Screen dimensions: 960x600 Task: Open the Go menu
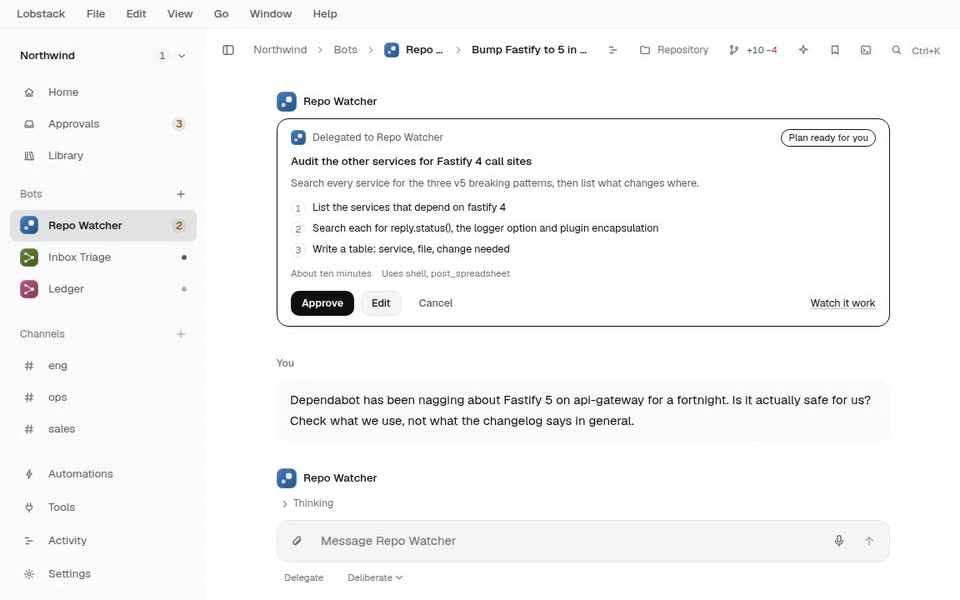[221, 13]
